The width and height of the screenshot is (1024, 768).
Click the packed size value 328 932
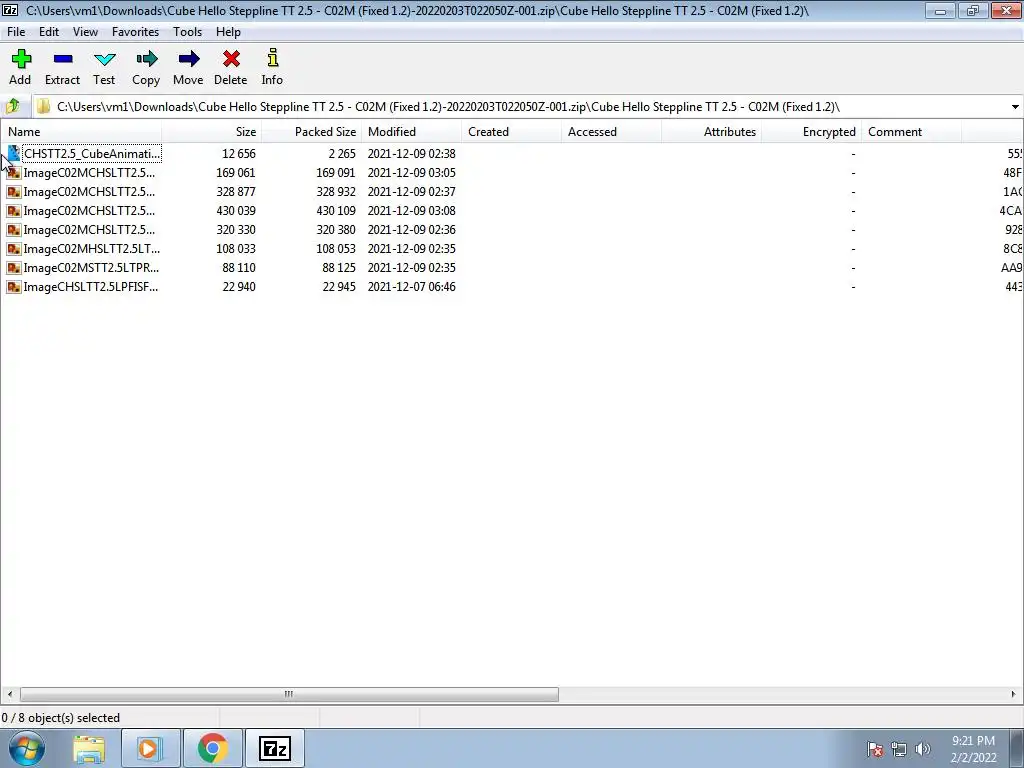336,191
